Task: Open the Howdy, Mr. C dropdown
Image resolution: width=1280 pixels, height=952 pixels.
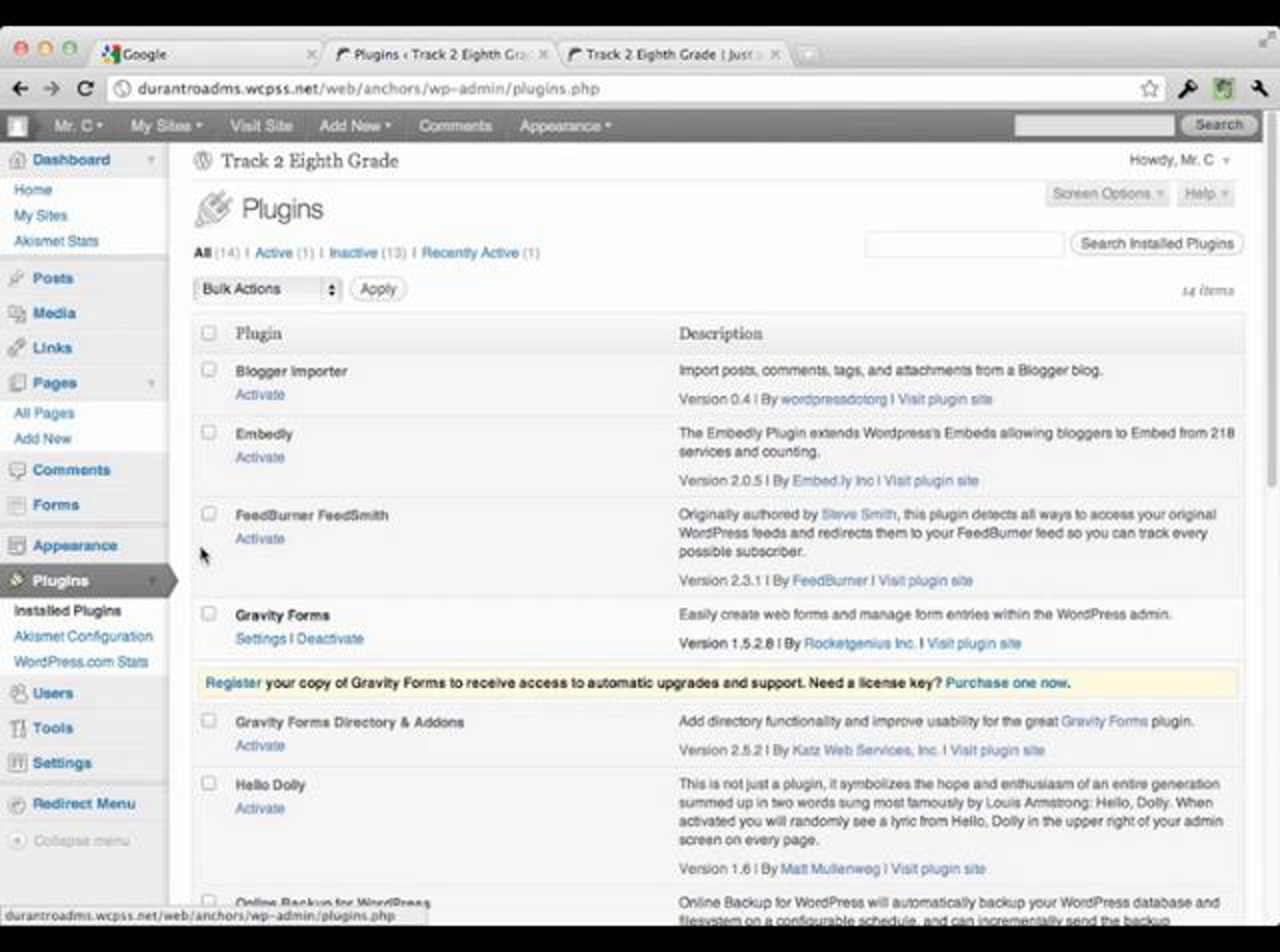Action: (x=1179, y=160)
